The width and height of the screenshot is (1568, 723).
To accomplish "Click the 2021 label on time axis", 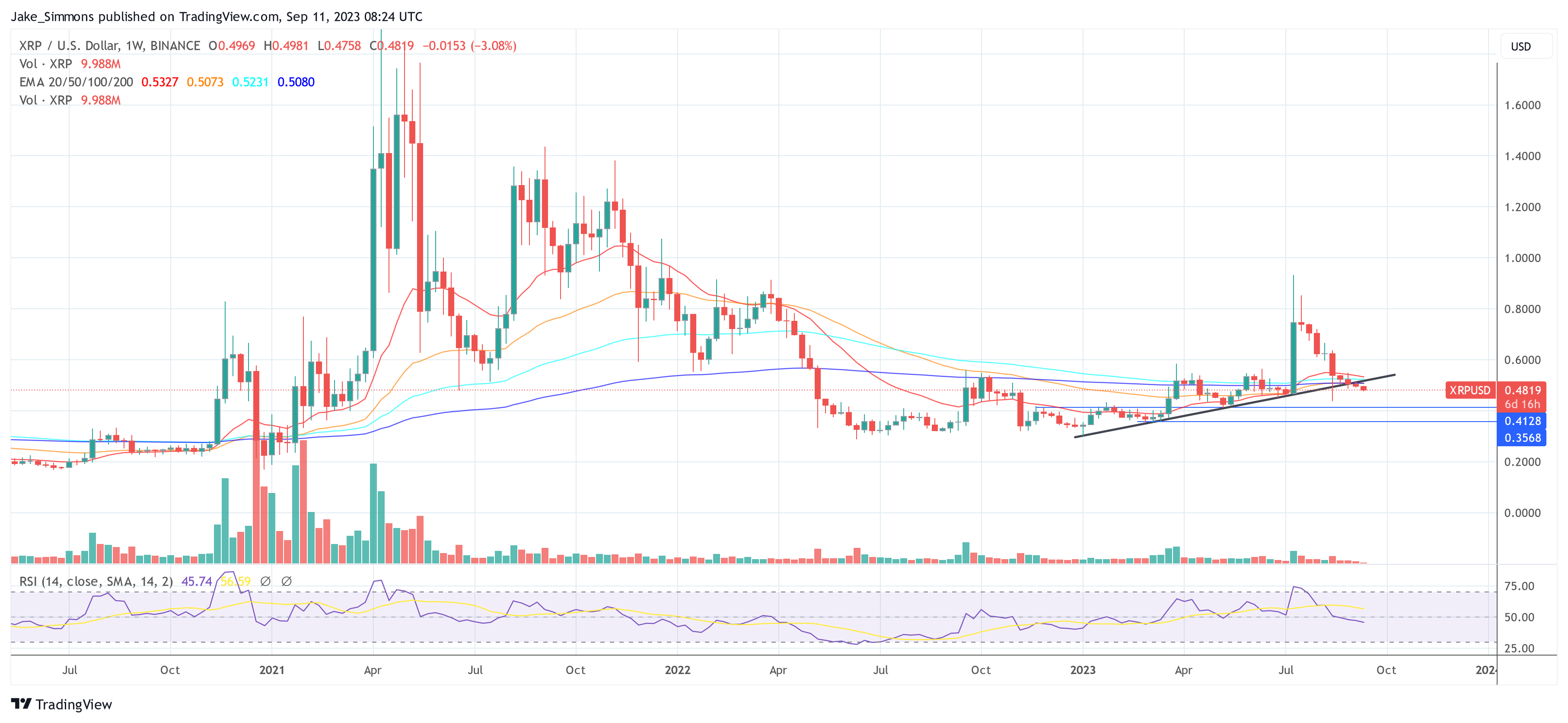I will pos(271,670).
